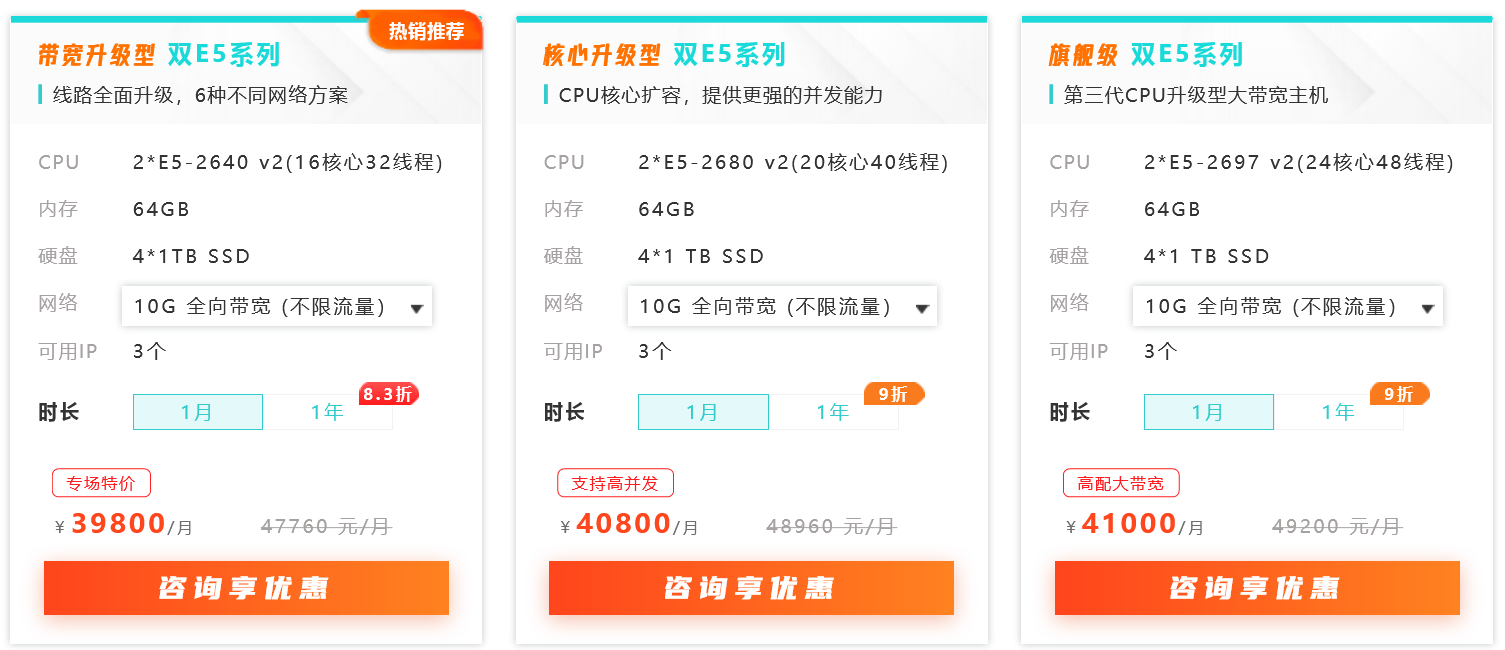Open network dropdown on 旗舰级 card
The image size is (1505, 650).
(x=1288, y=307)
